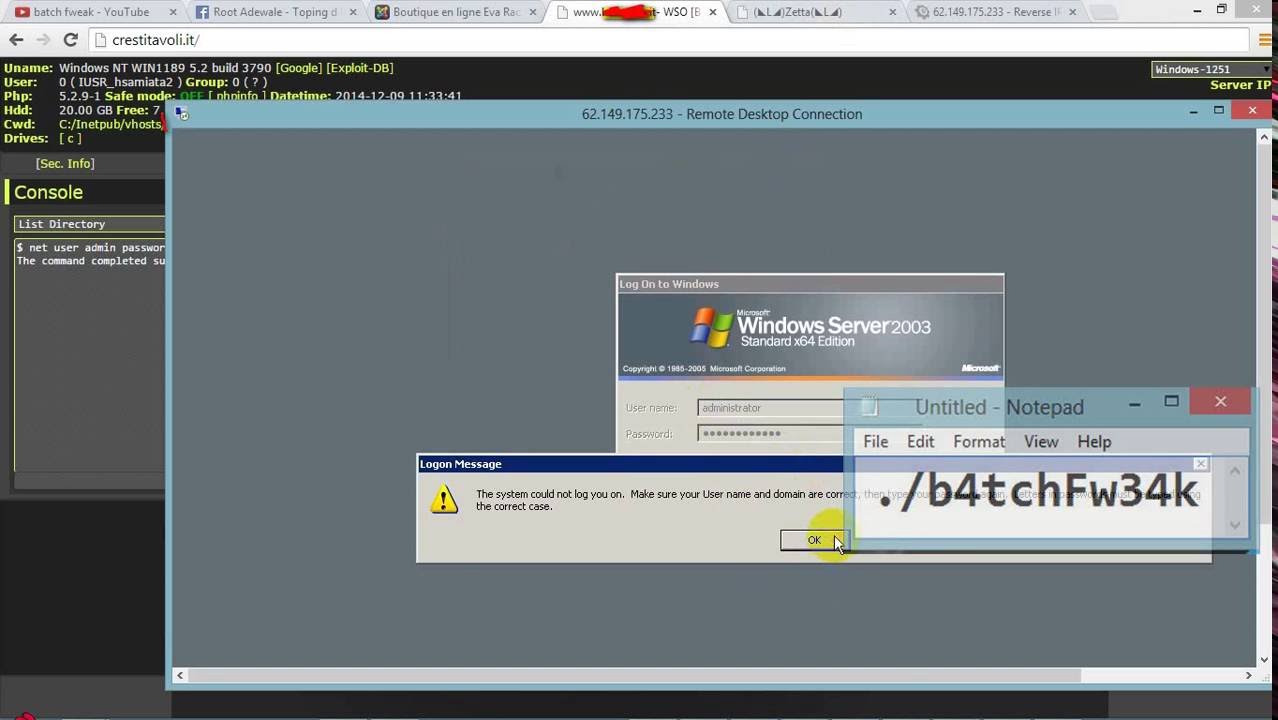Minimize the Chrome browser window
Screen dimensions: 1278x720
click(x=1198, y=10)
